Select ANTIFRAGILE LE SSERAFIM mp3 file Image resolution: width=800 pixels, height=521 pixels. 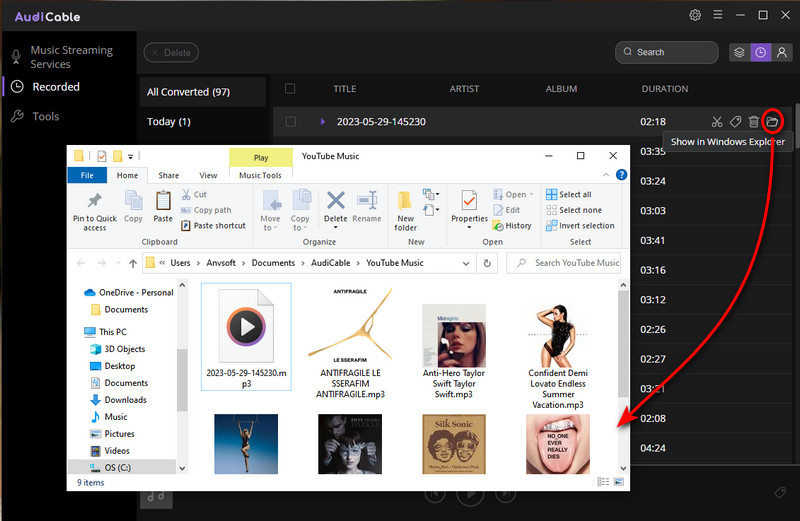(351, 342)
